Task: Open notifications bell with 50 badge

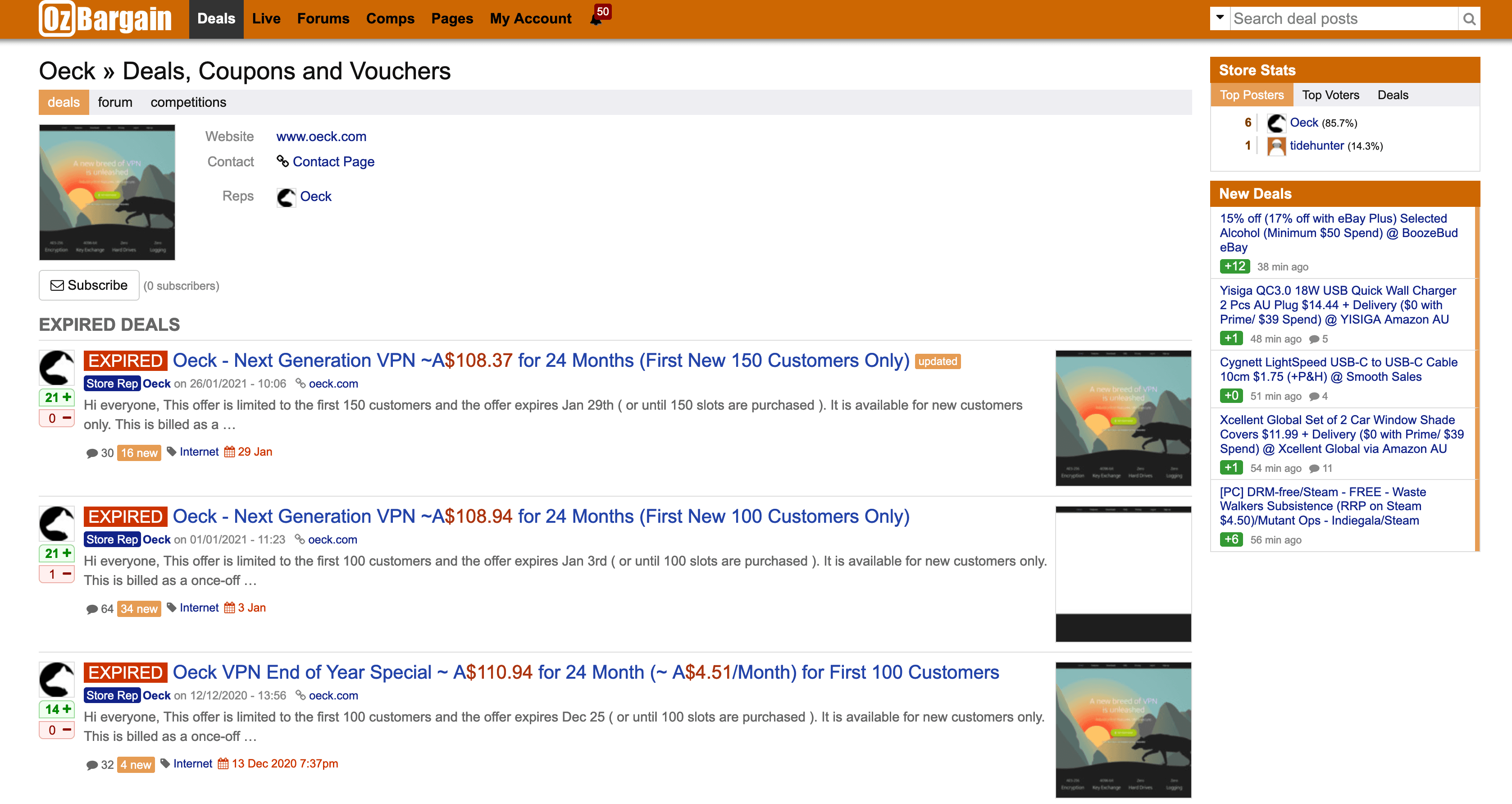Action: [599, 16]
